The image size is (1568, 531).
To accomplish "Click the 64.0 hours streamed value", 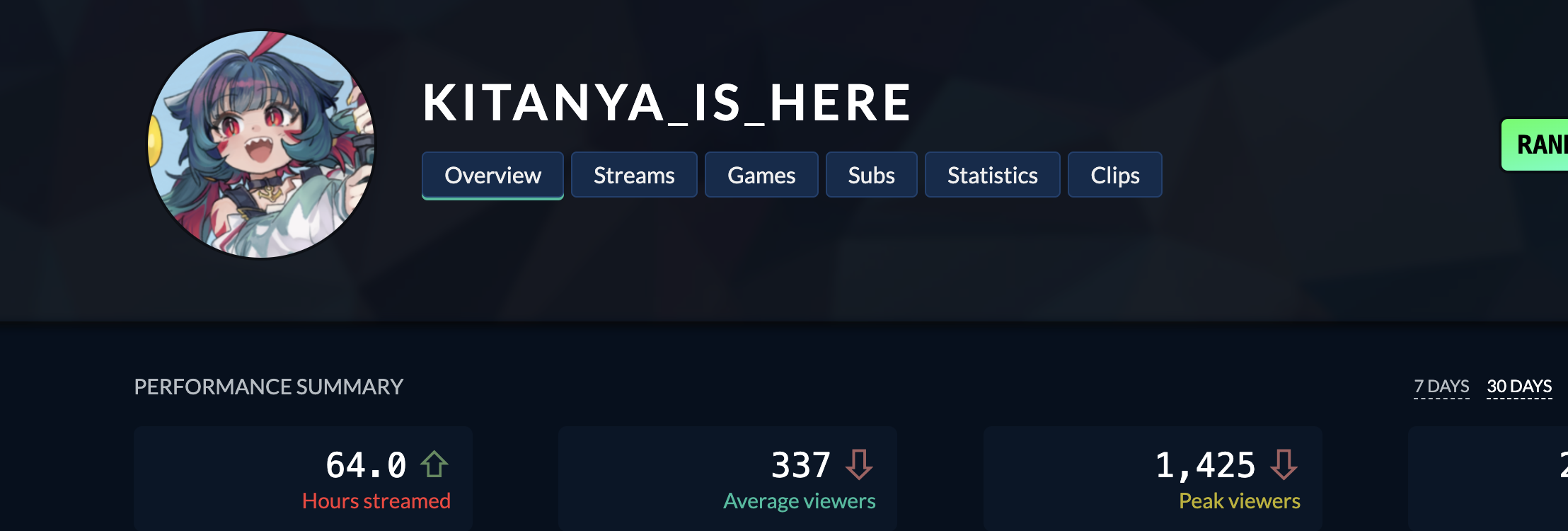I will 366,465.
